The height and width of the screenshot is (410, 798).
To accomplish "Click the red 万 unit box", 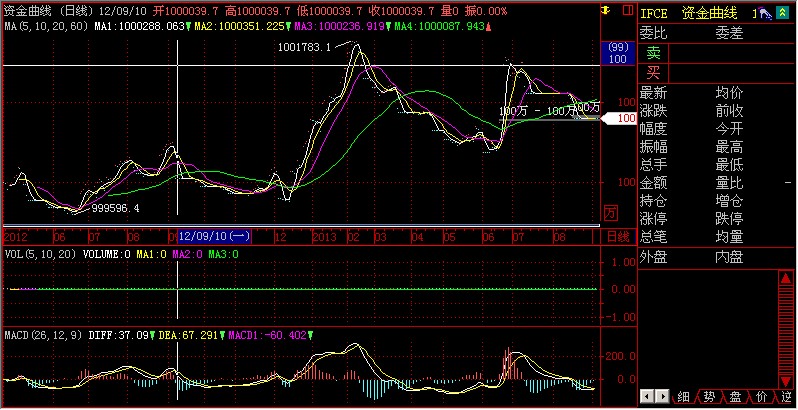I will coord(611,213).
